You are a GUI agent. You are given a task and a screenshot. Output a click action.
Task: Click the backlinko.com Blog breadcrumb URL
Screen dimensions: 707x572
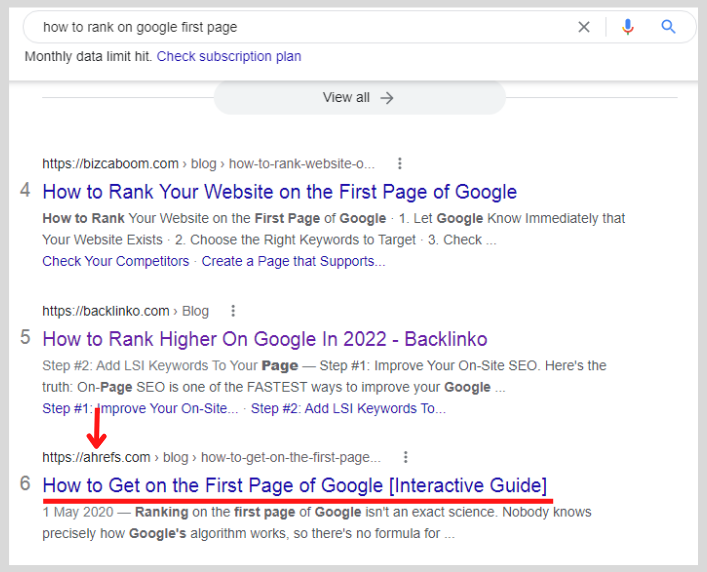[125, 311]
